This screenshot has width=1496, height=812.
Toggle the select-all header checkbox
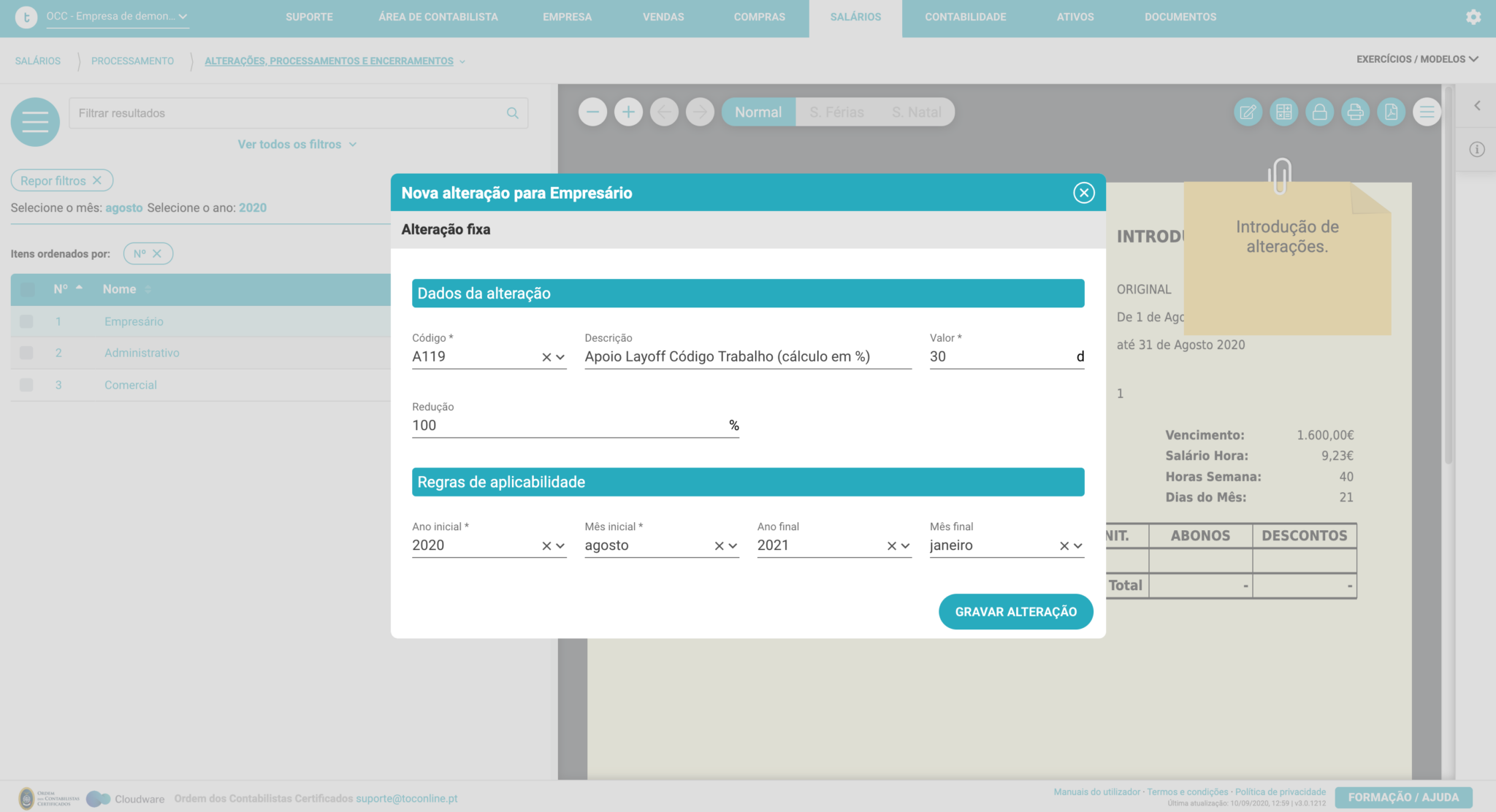click(x=28, y=289)
